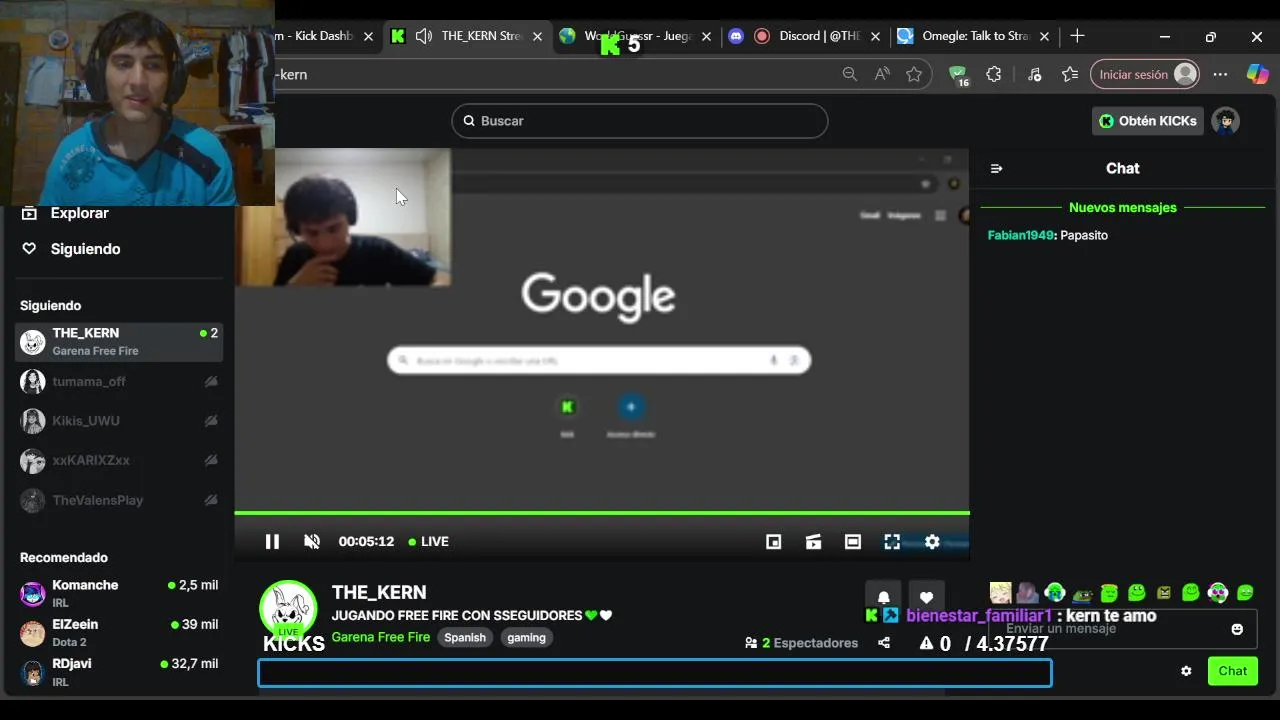1280x720 pixels.
Task: Send the message with green Chat button
Action: [x=1232, y=671]
